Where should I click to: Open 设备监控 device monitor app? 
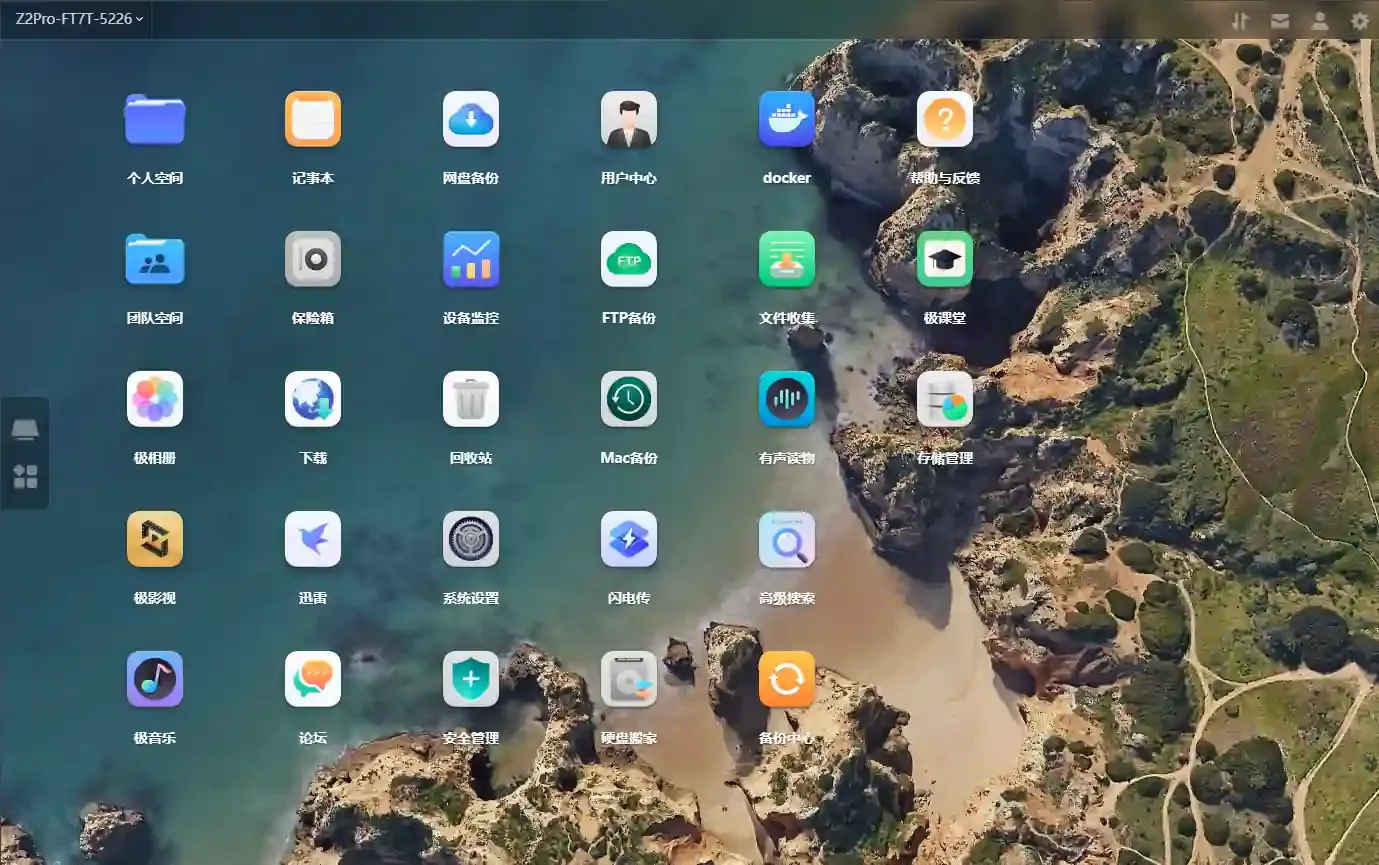(471, 260)
